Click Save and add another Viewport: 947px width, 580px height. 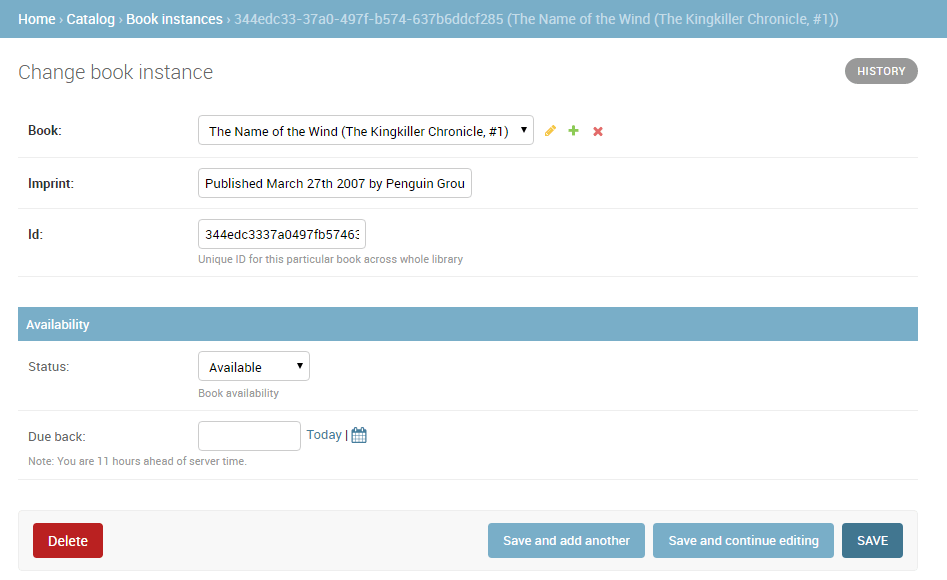pyautogui.click(x=566, y=540)
